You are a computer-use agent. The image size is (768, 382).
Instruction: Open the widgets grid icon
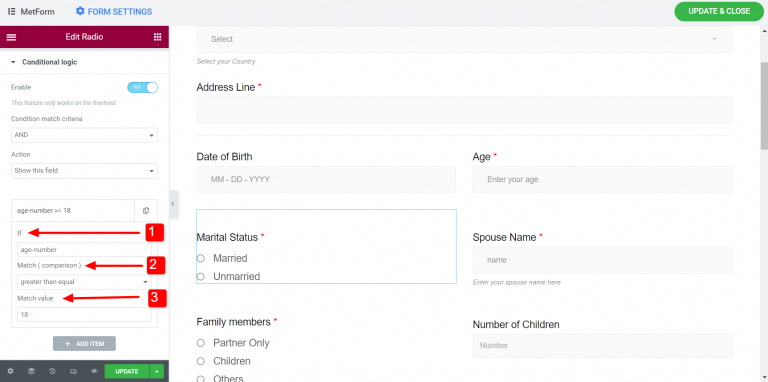[157, 37]
